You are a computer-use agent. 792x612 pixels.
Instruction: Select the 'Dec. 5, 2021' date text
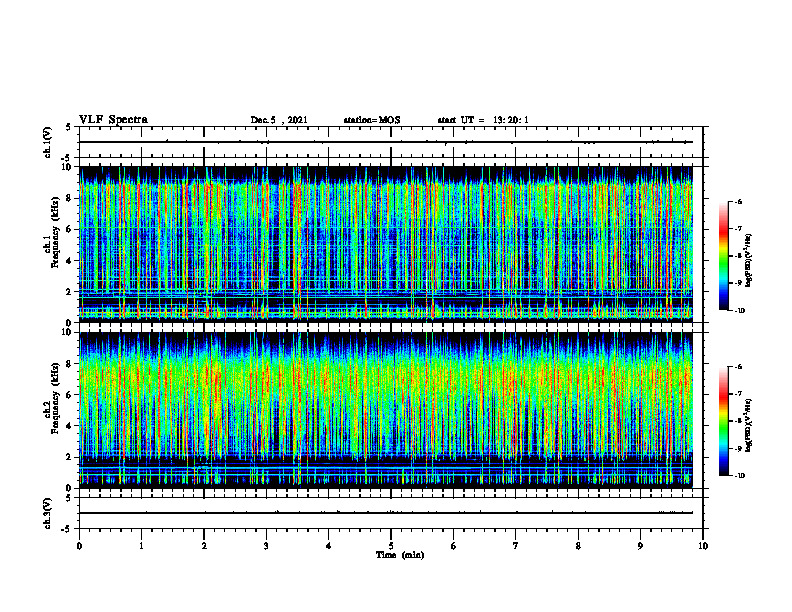pyautogui.click(x=279, y=120)
